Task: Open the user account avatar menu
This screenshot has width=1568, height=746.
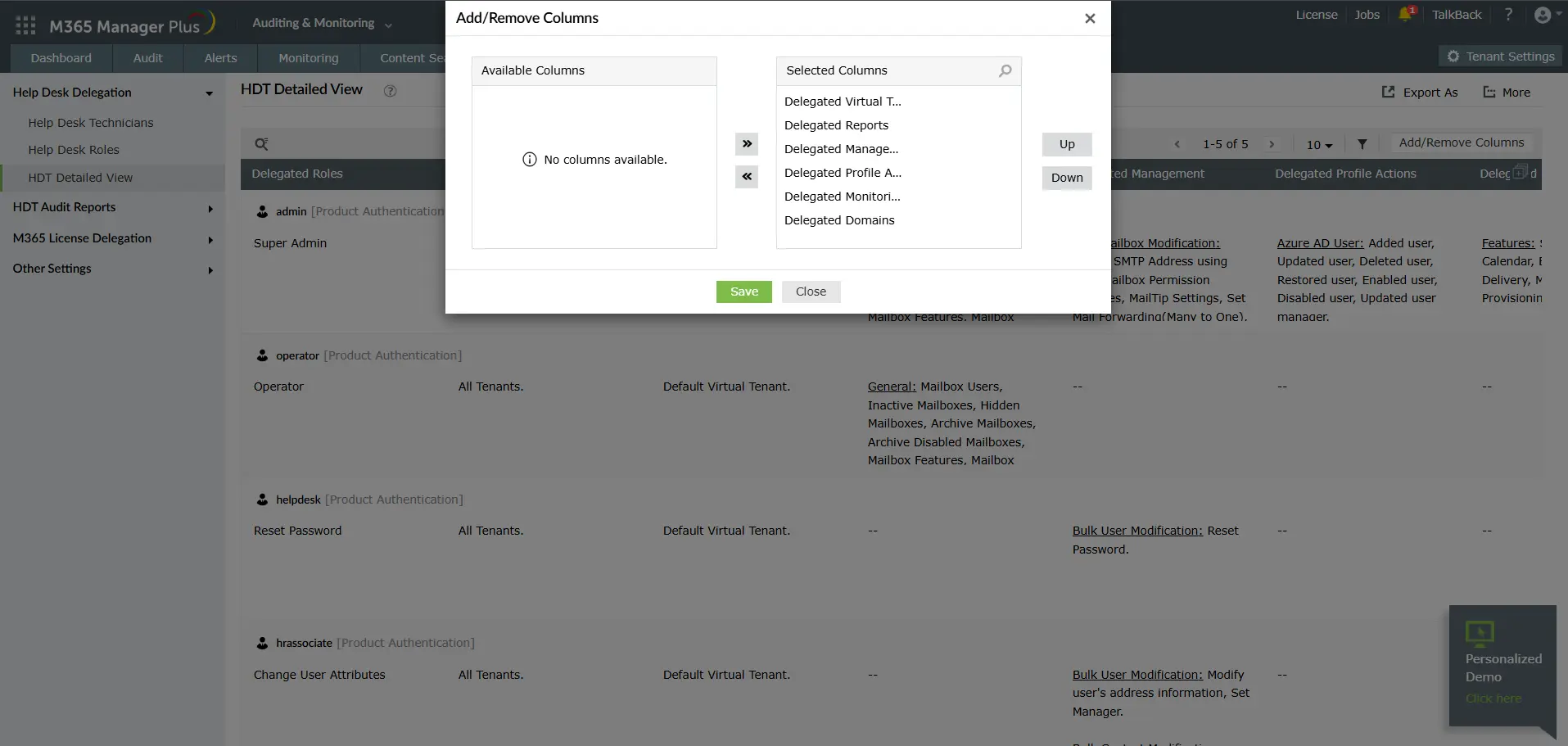Action: [1543, 15]
